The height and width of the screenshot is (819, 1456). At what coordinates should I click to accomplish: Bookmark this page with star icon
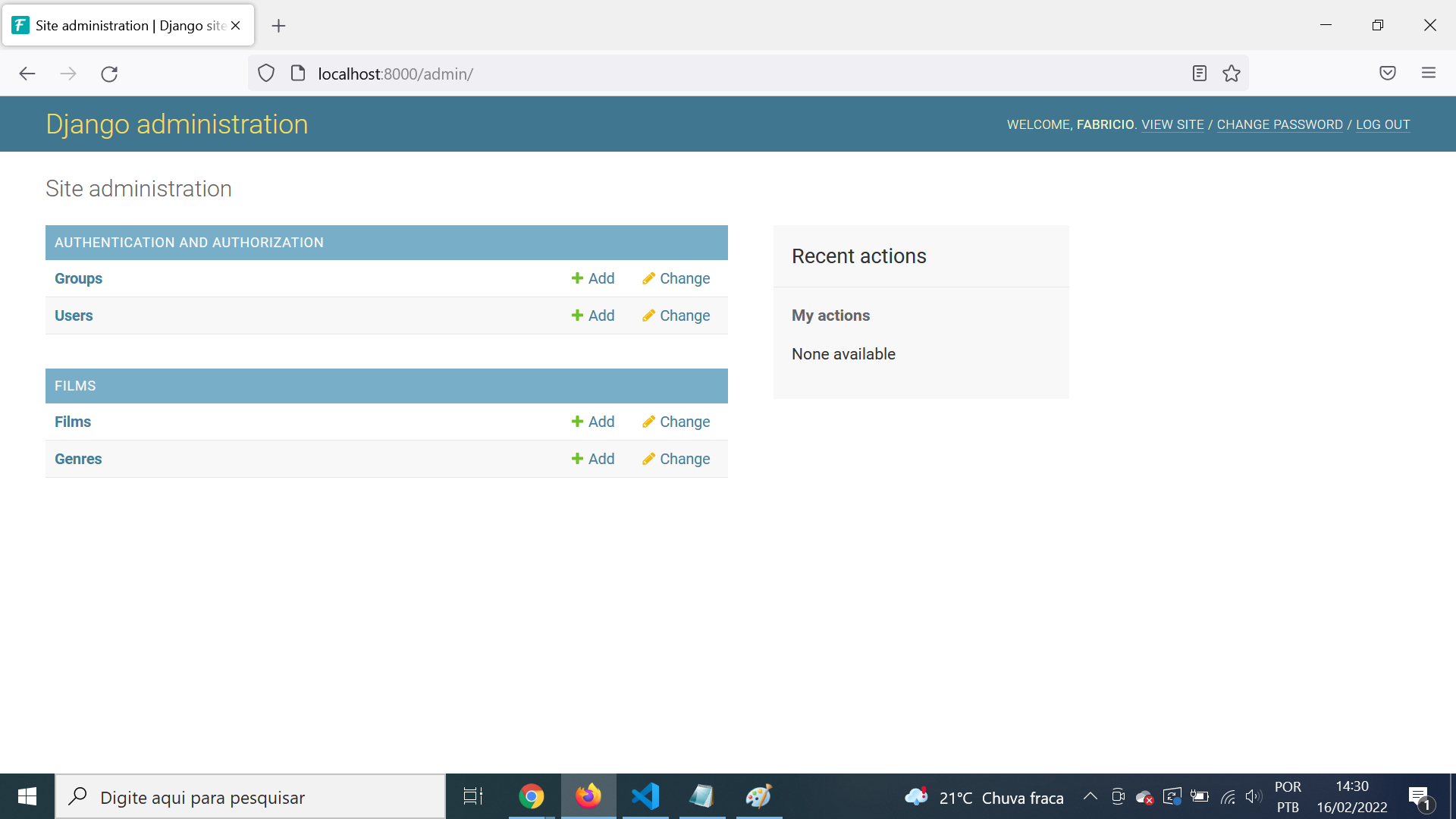point(1232,74)
